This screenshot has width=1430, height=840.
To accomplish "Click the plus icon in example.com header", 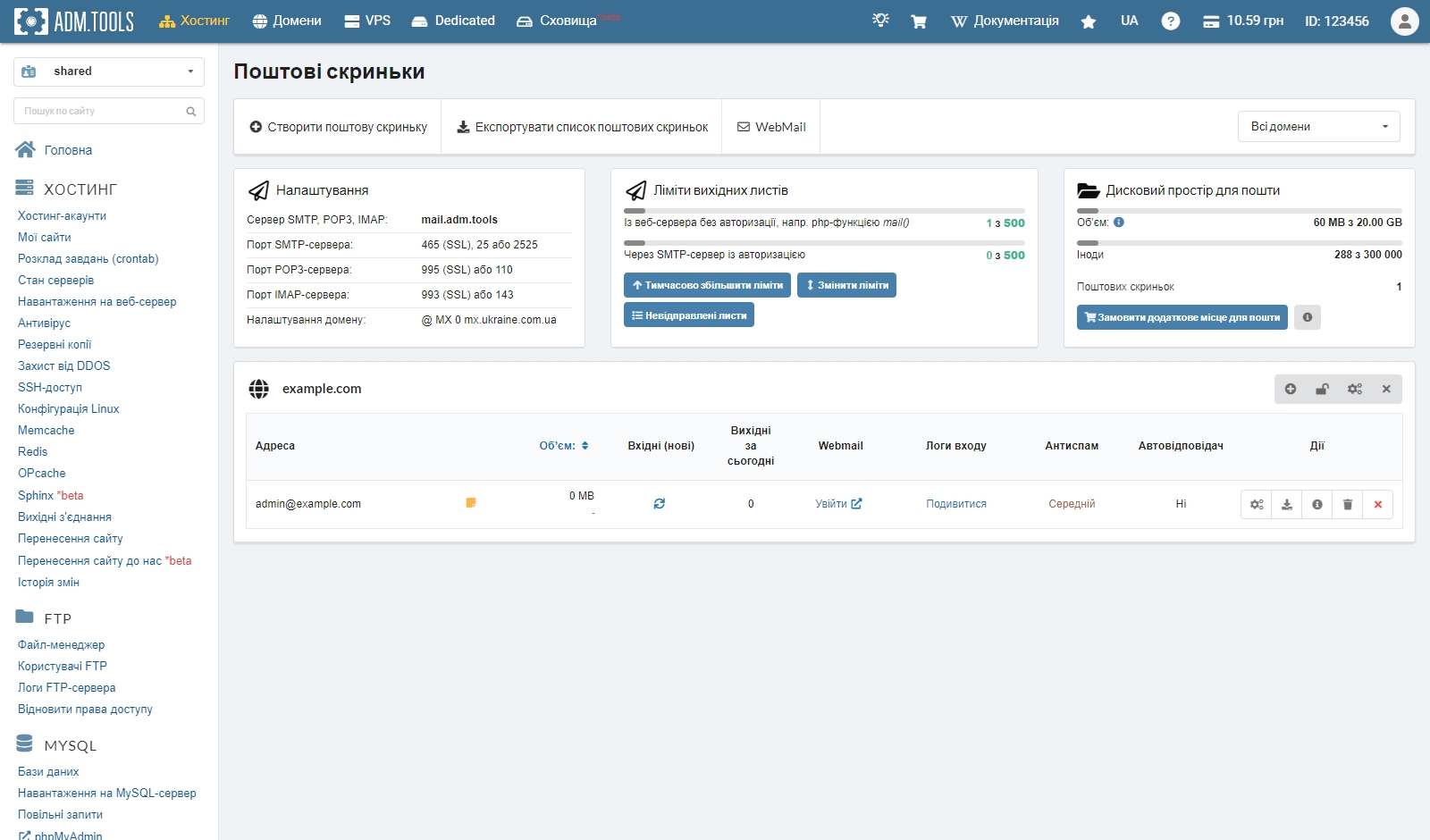I will pos(1290,389).
